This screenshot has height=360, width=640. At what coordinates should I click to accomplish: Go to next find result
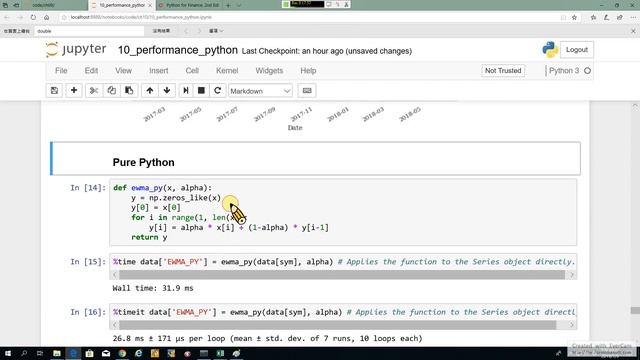[x=199, y=31]
